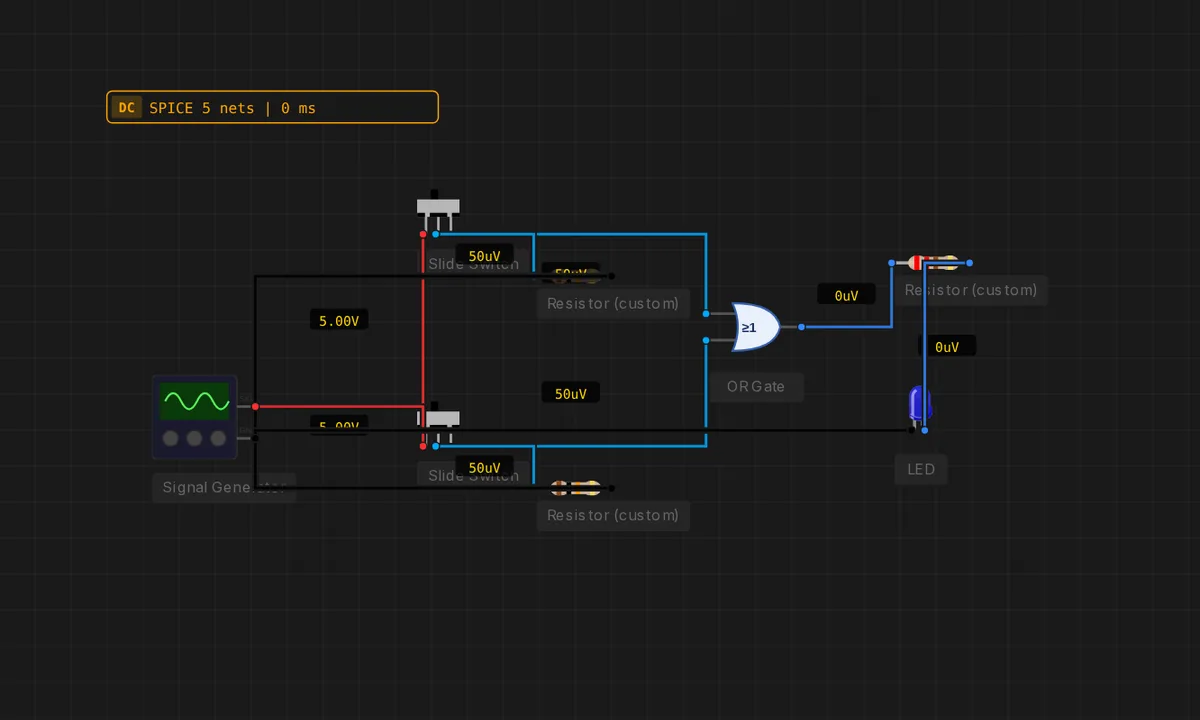
Task: Click the 50uV readout under the upper slide switch
Action: click(484, 255)
